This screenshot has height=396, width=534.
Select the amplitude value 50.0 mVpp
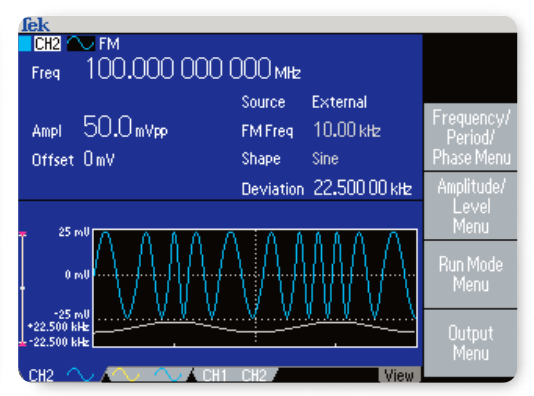click(x=125, y=127)
